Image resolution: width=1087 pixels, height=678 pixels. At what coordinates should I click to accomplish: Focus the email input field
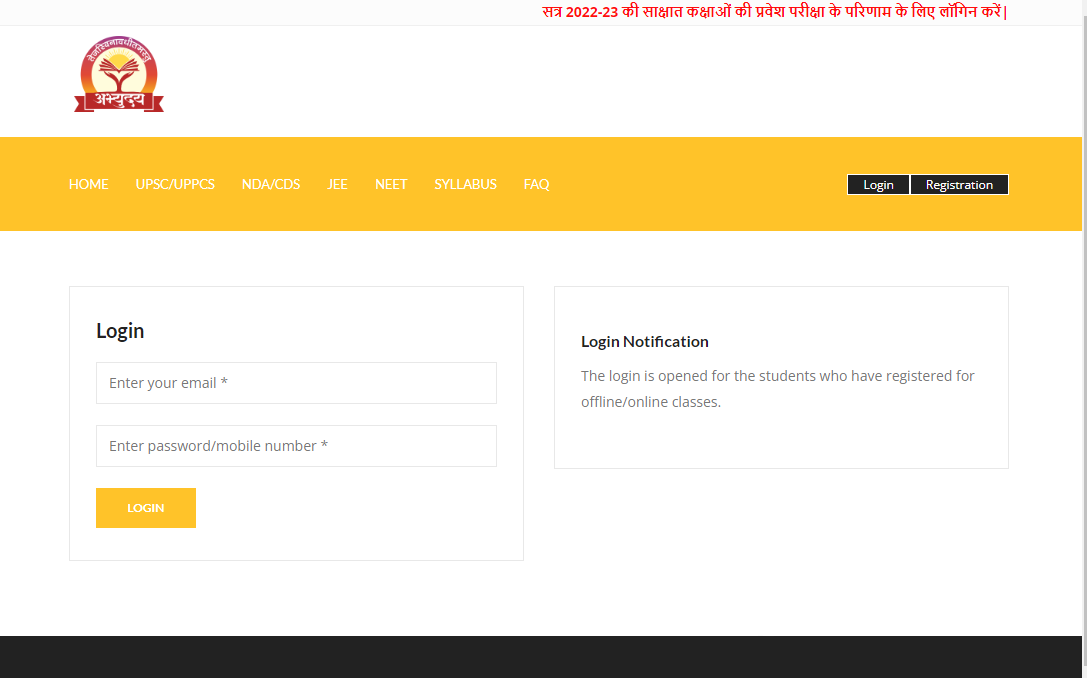[296, 383]
